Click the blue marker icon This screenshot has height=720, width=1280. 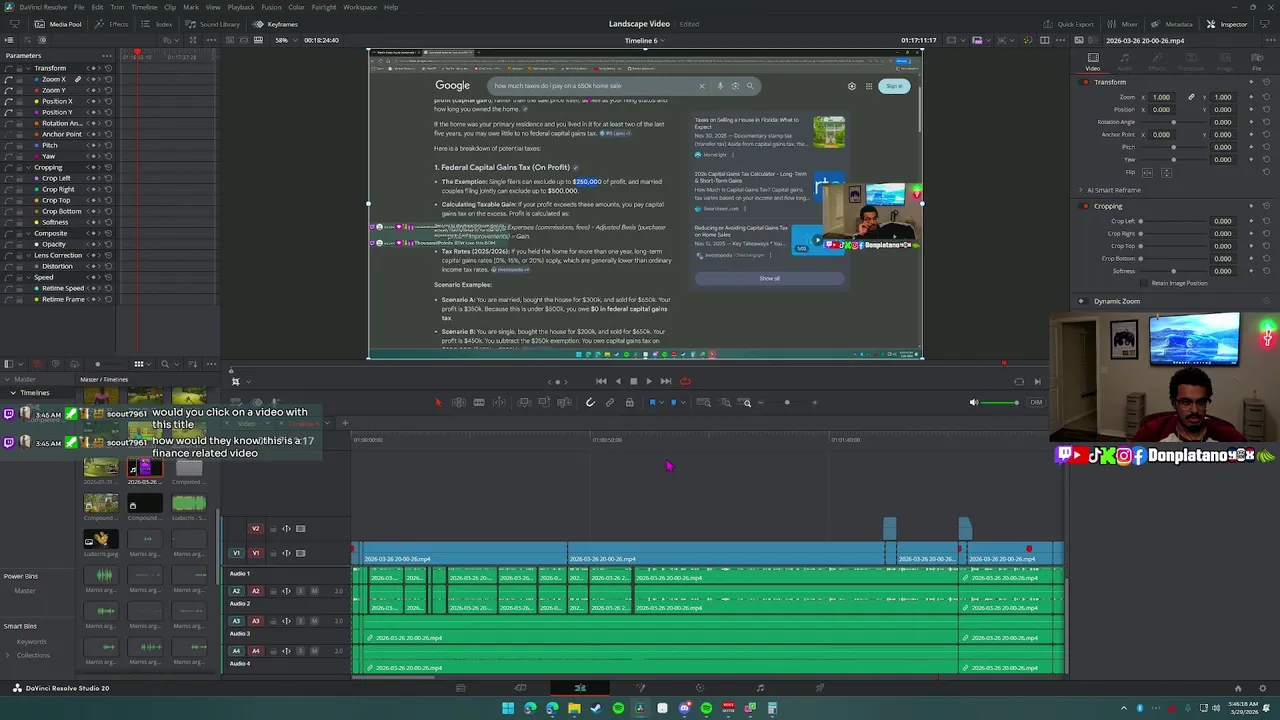point(673,402)
